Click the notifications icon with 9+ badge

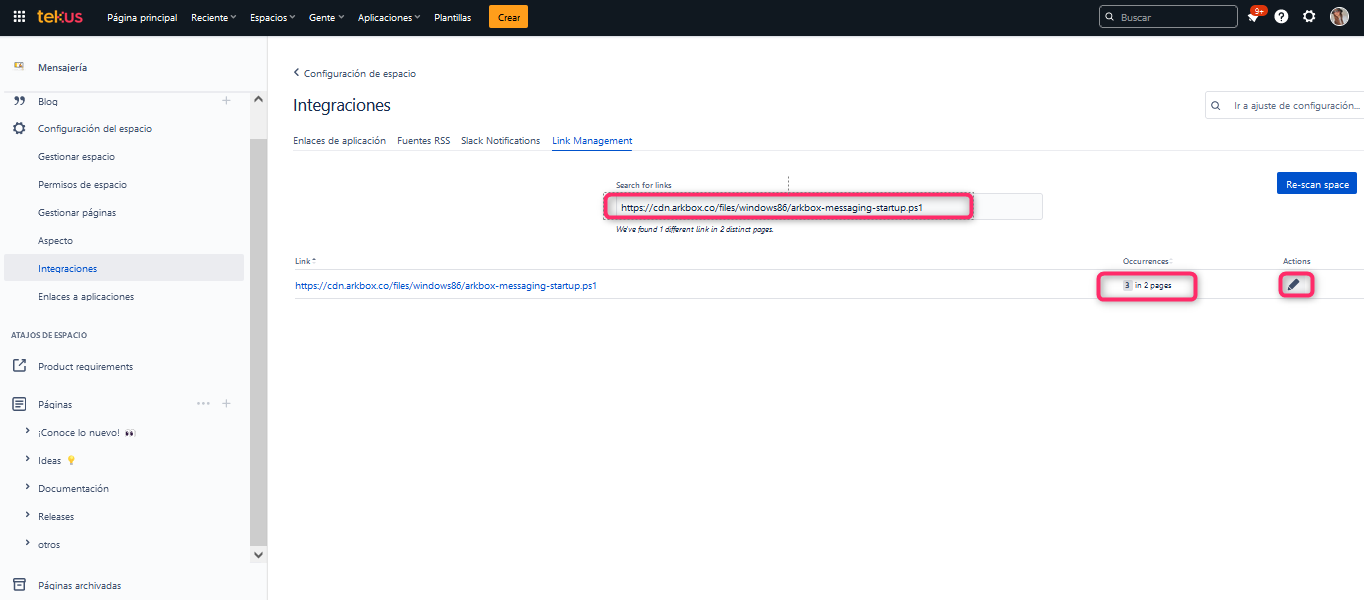point(1253,17)
